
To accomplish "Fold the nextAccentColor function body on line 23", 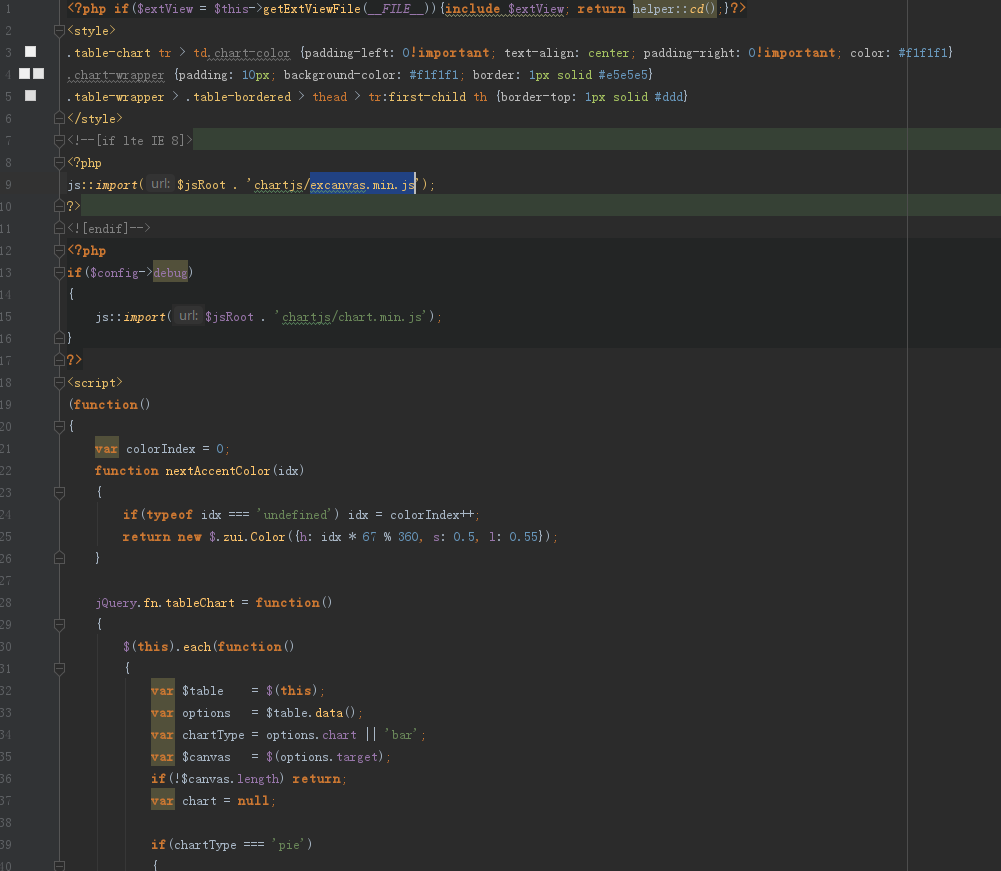I will (x=60, y=492).
